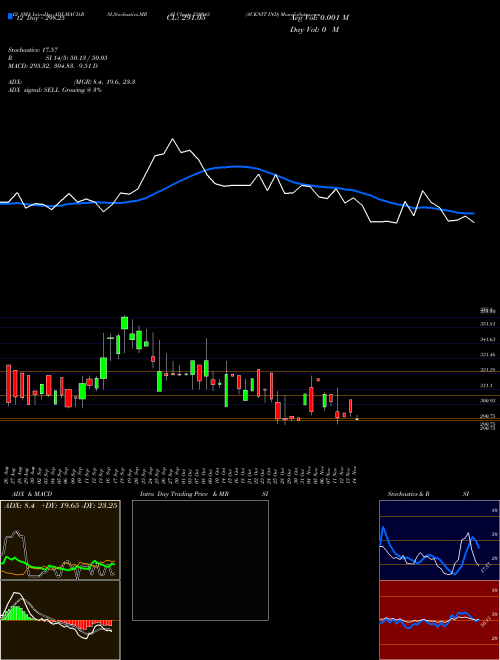Click the empty intraday trading price chart box
This screenshot has width=500, height=660.
(200, 560)
